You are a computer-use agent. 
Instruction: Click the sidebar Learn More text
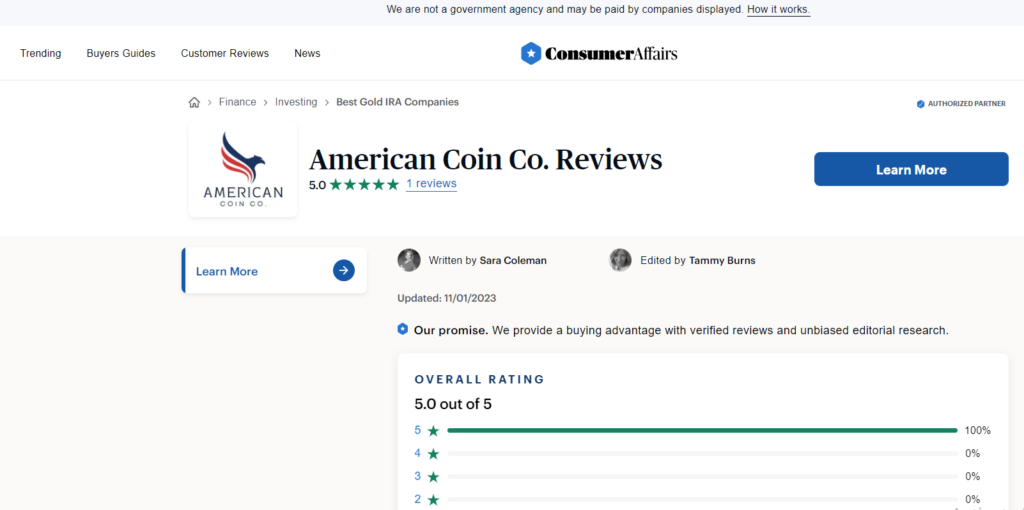coord(227,272)
